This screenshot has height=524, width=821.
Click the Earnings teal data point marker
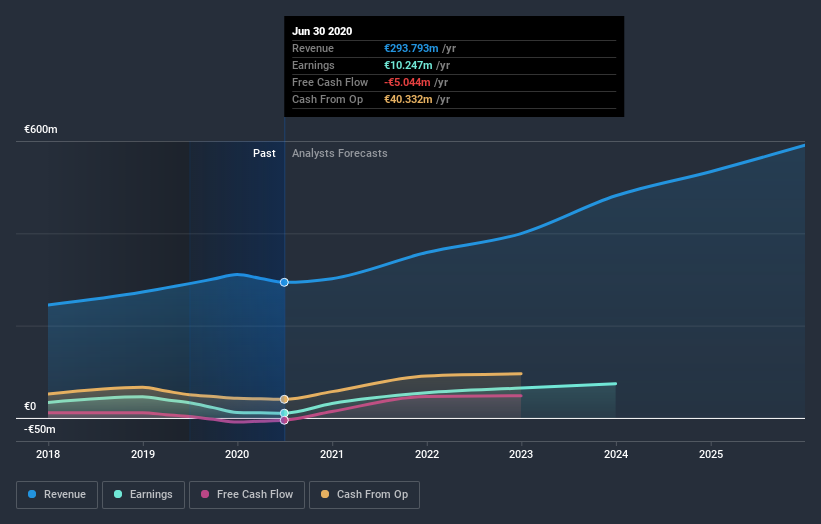pos(284,413)
